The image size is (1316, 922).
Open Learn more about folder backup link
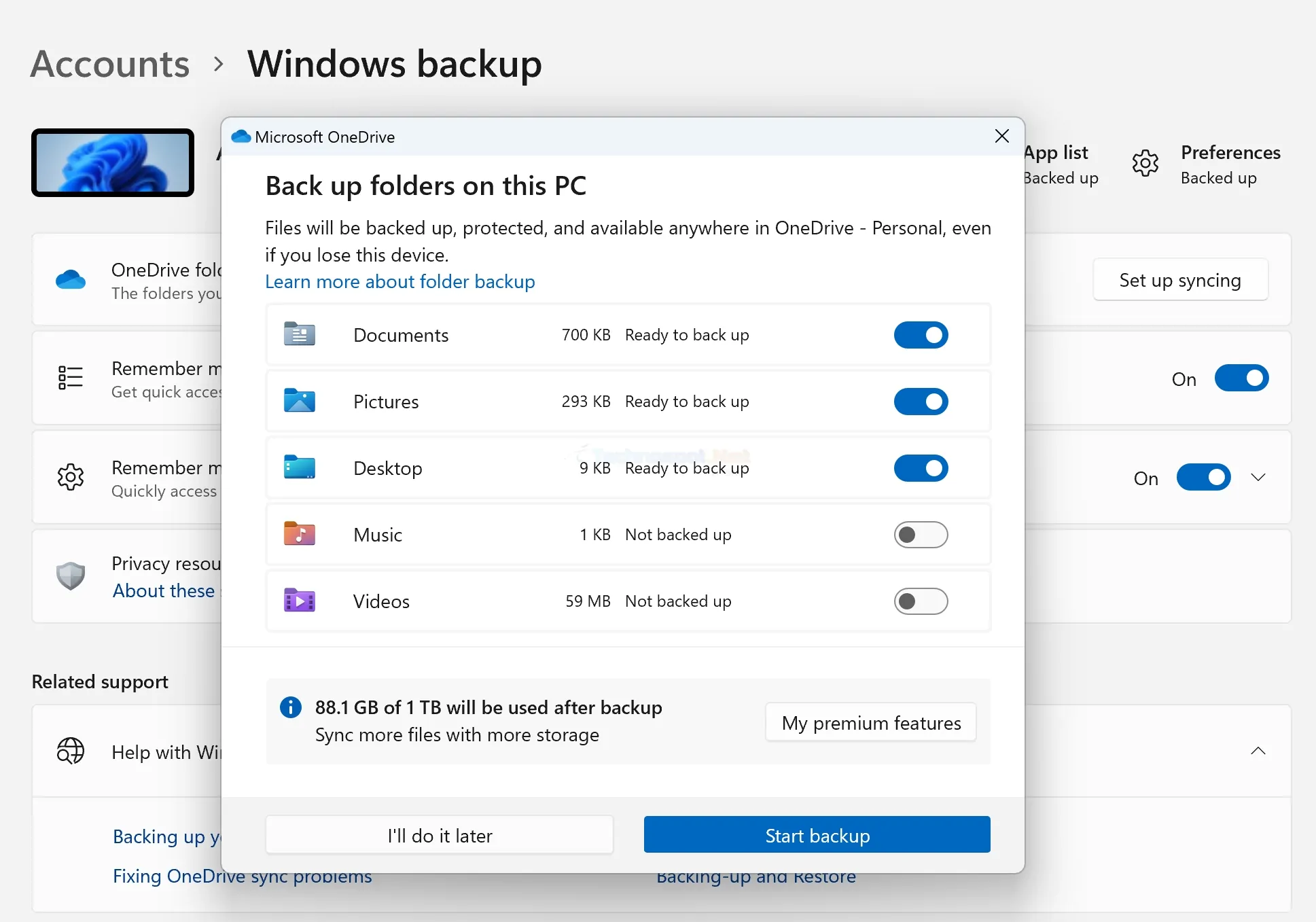[400, 281]
